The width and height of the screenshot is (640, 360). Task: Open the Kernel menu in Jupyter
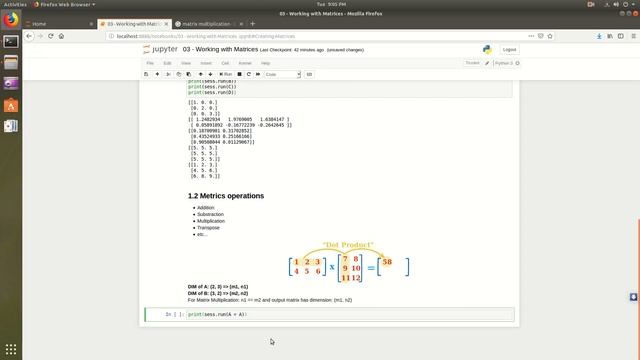245,63
